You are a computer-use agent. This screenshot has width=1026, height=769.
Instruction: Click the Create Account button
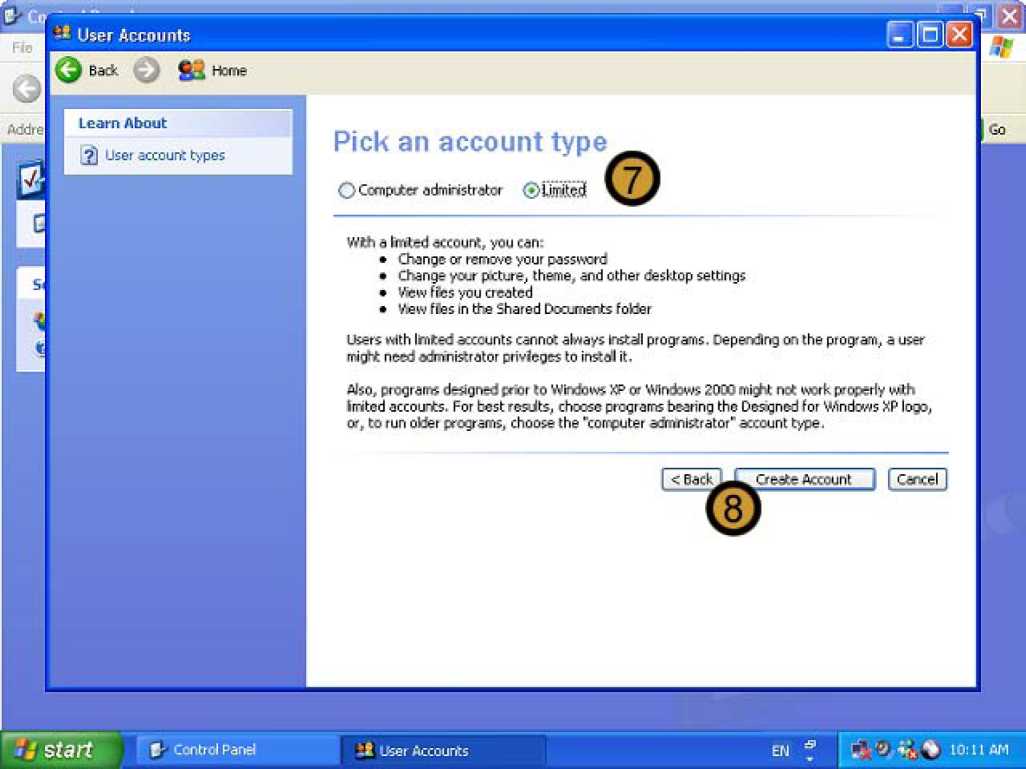coord(804,479)
